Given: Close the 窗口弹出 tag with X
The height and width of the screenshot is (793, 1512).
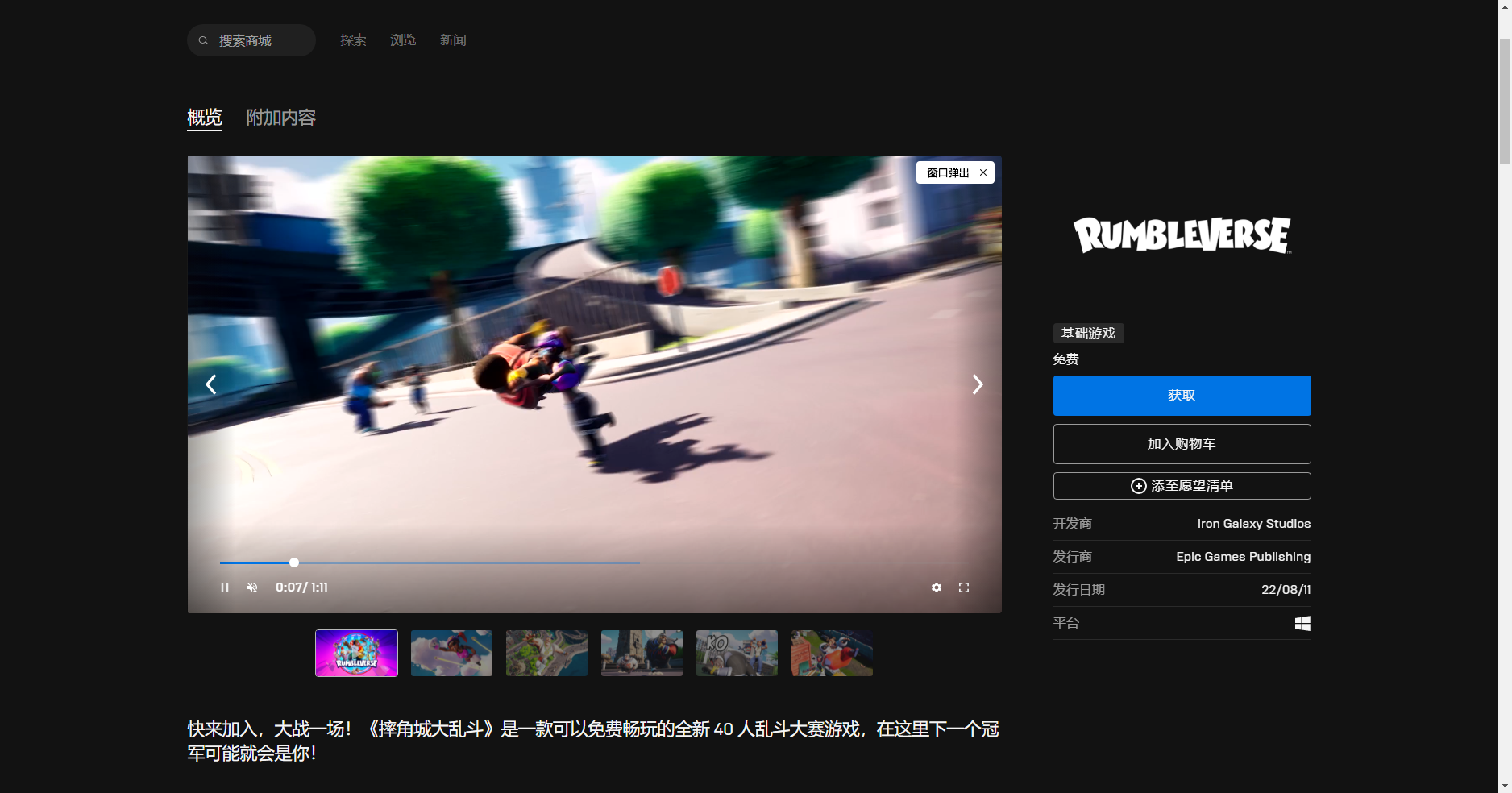Looking at the screenshot, I should pos(983,172).
